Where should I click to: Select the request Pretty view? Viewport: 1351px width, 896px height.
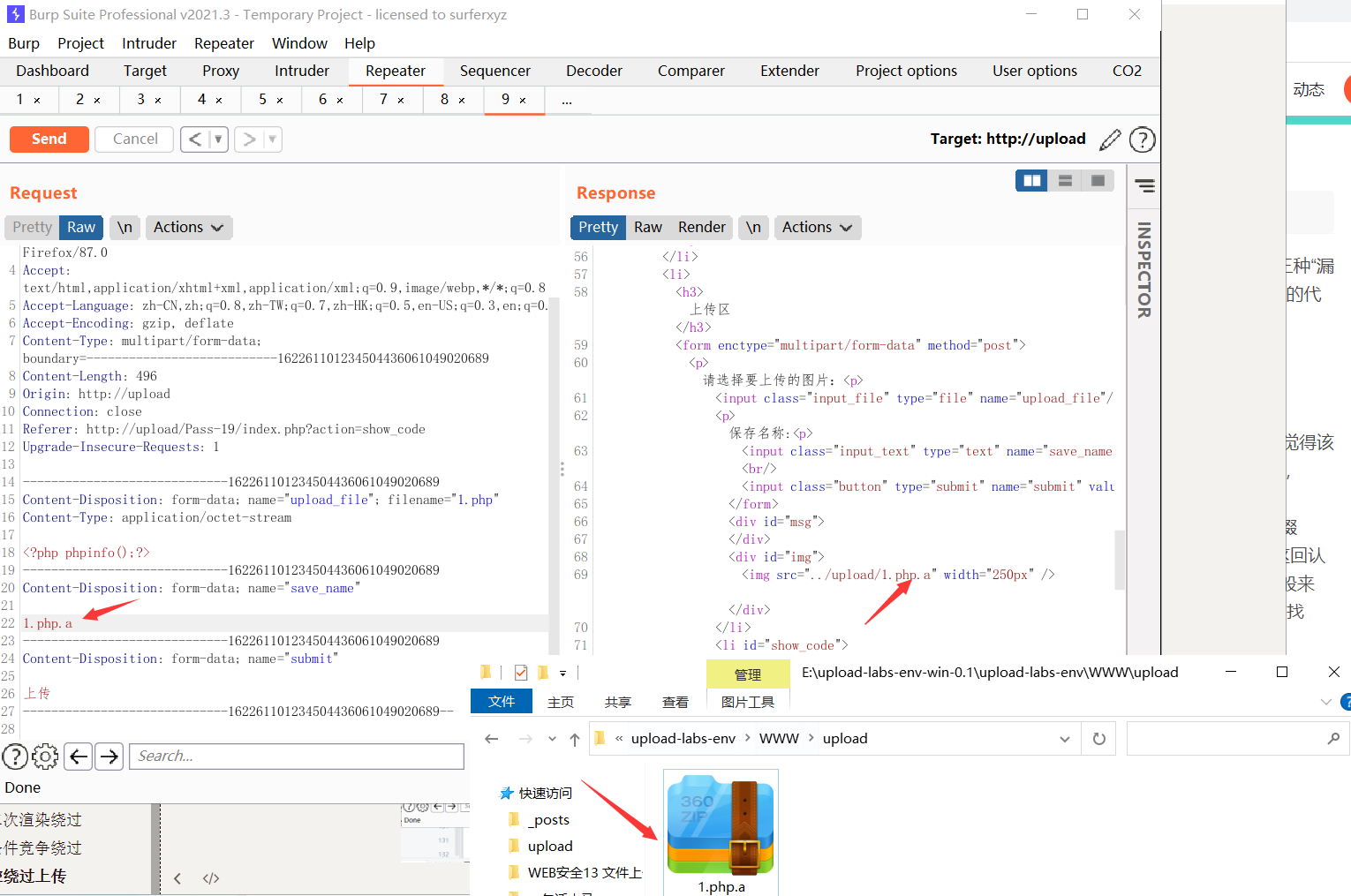[33, 227]
